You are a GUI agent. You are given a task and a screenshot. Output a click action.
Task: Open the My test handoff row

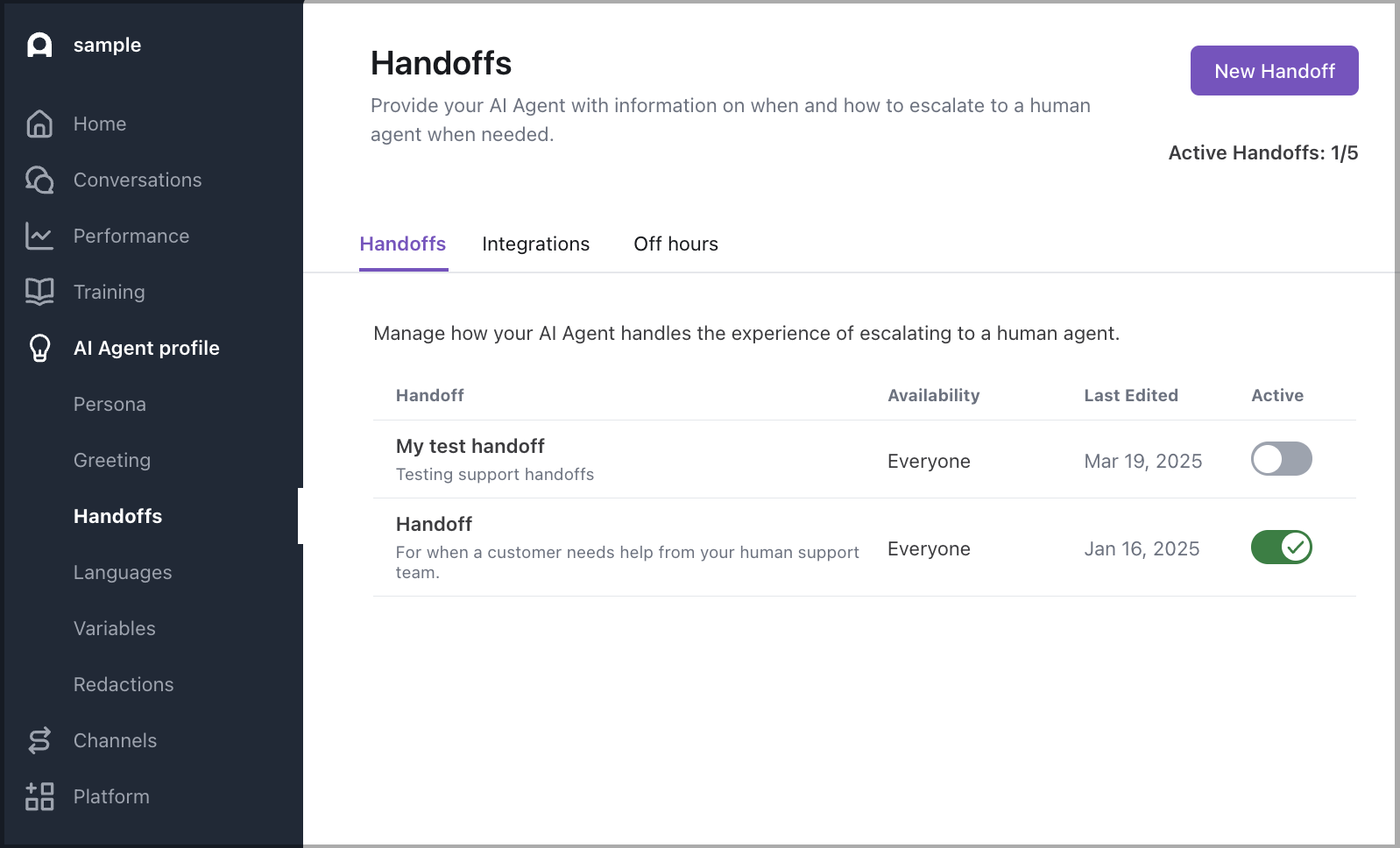click(470, 446)
